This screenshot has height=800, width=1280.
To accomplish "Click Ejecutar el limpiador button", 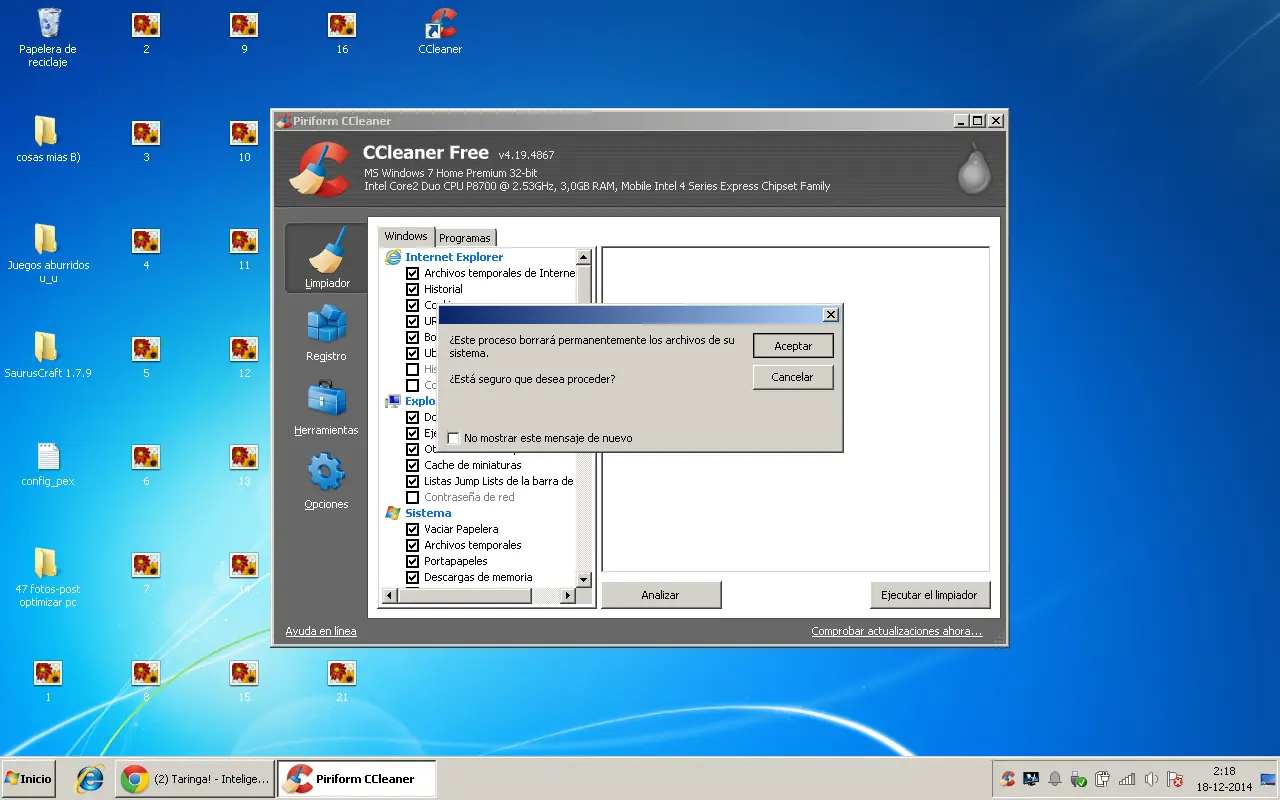I will (x=929, y=595).
